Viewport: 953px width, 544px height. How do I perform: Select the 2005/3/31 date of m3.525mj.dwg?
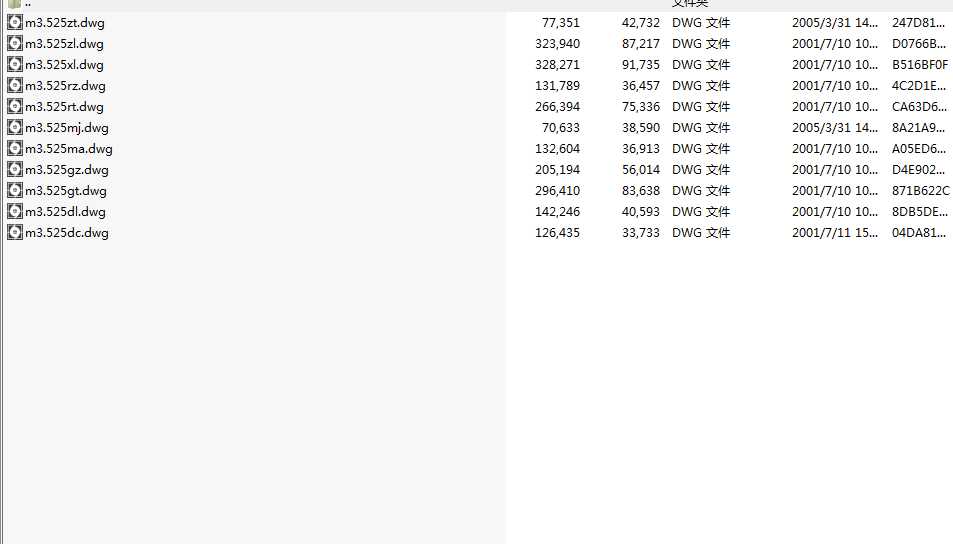835,128
